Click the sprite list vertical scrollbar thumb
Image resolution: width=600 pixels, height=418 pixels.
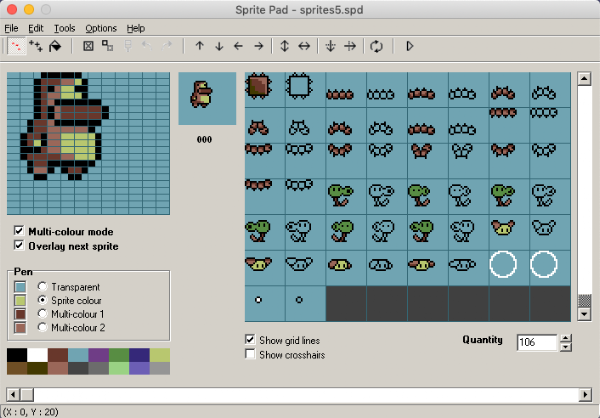584,301
